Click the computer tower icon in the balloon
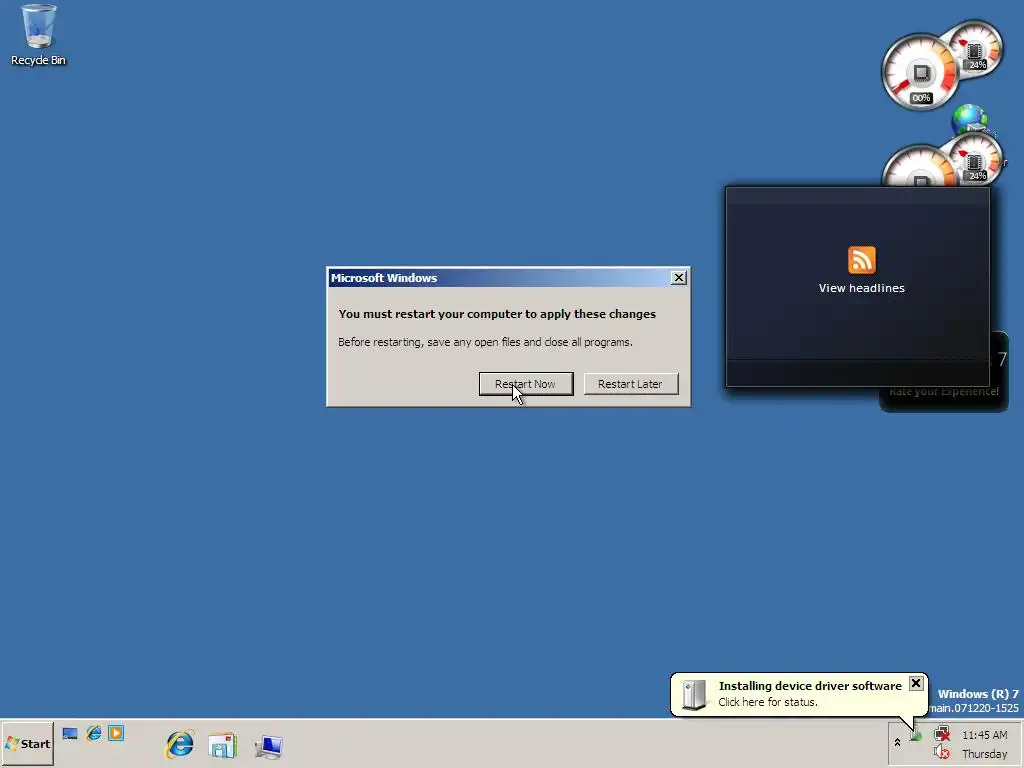The image size is (1024, 768). [694, 694]
